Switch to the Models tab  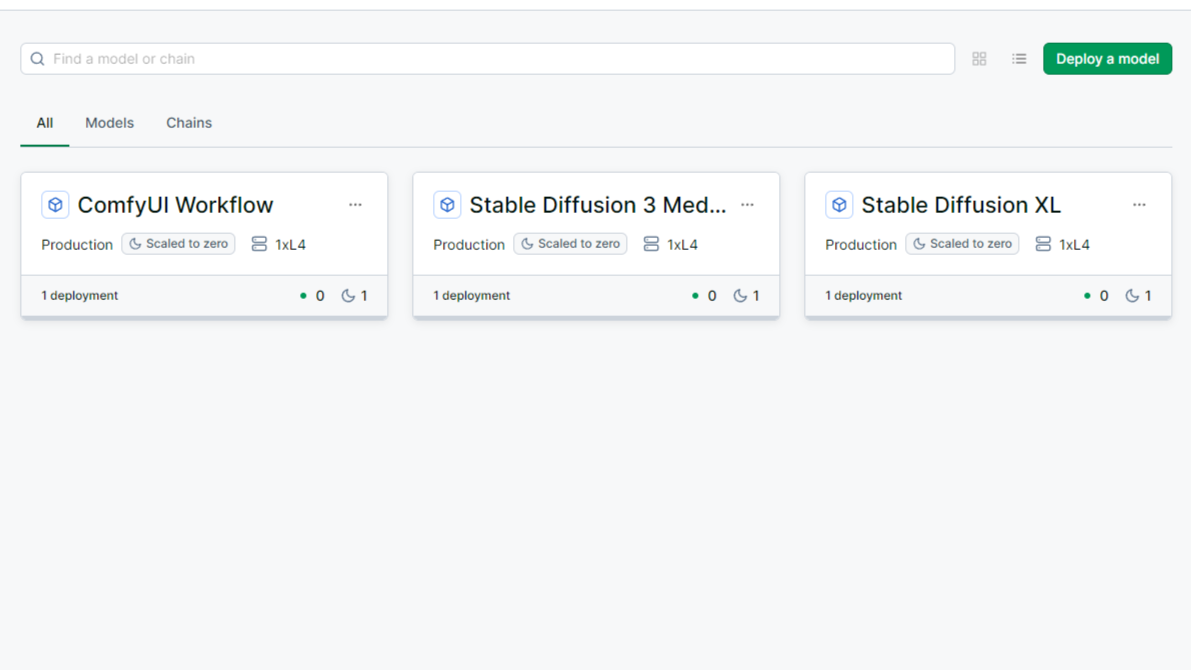[109, 123]
